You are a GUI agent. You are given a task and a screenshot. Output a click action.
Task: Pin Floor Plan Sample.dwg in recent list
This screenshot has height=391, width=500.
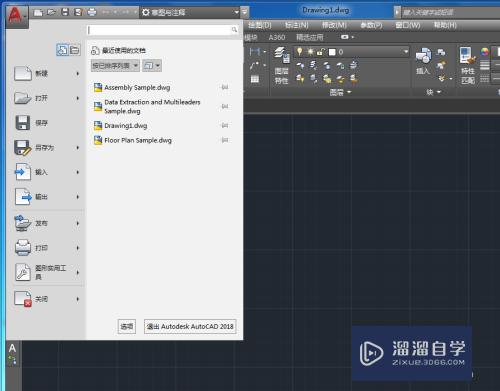pyautogui.click(x=225, y=140)
